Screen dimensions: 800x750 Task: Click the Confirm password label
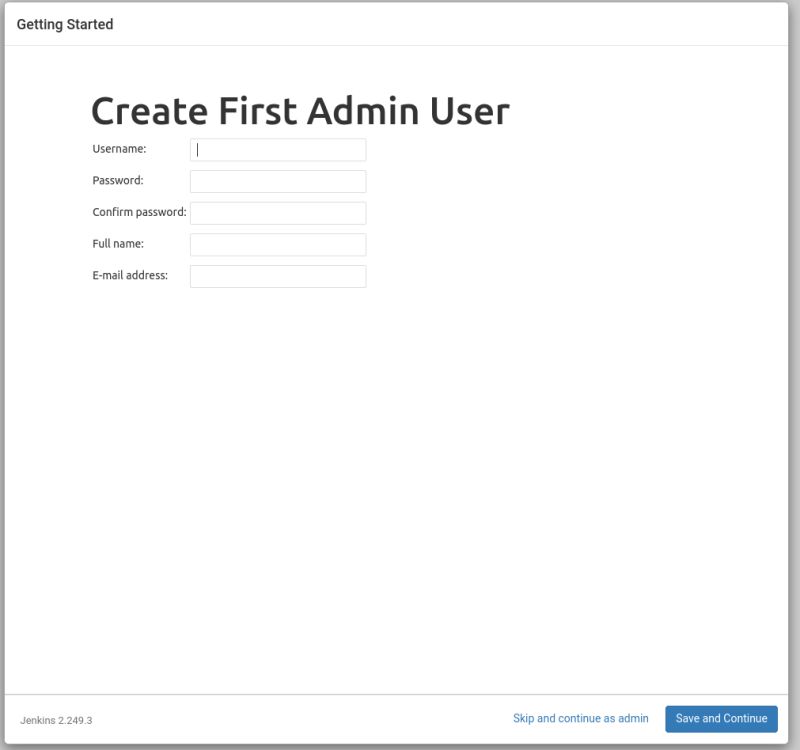139,213
